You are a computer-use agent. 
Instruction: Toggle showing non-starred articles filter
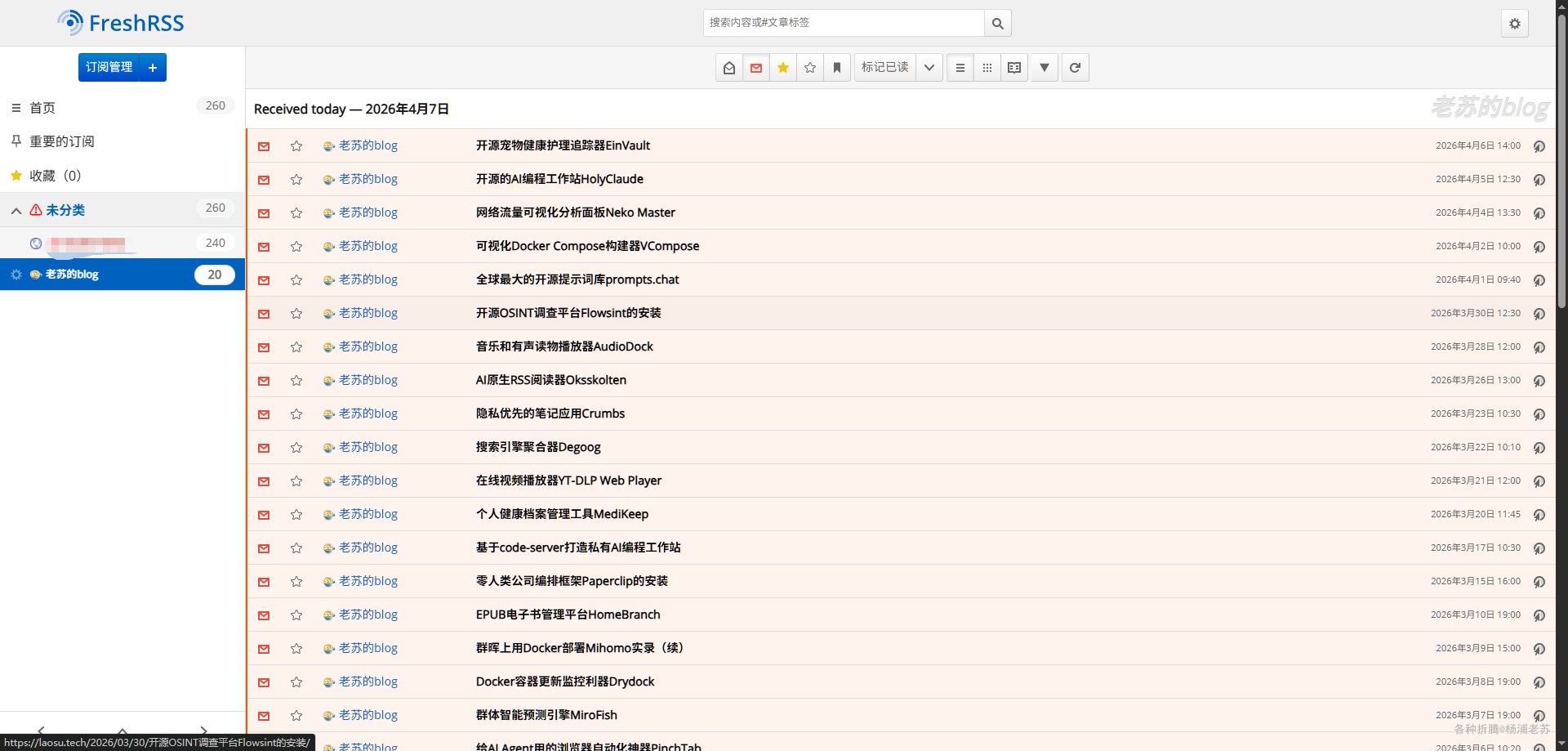point(810,68)
